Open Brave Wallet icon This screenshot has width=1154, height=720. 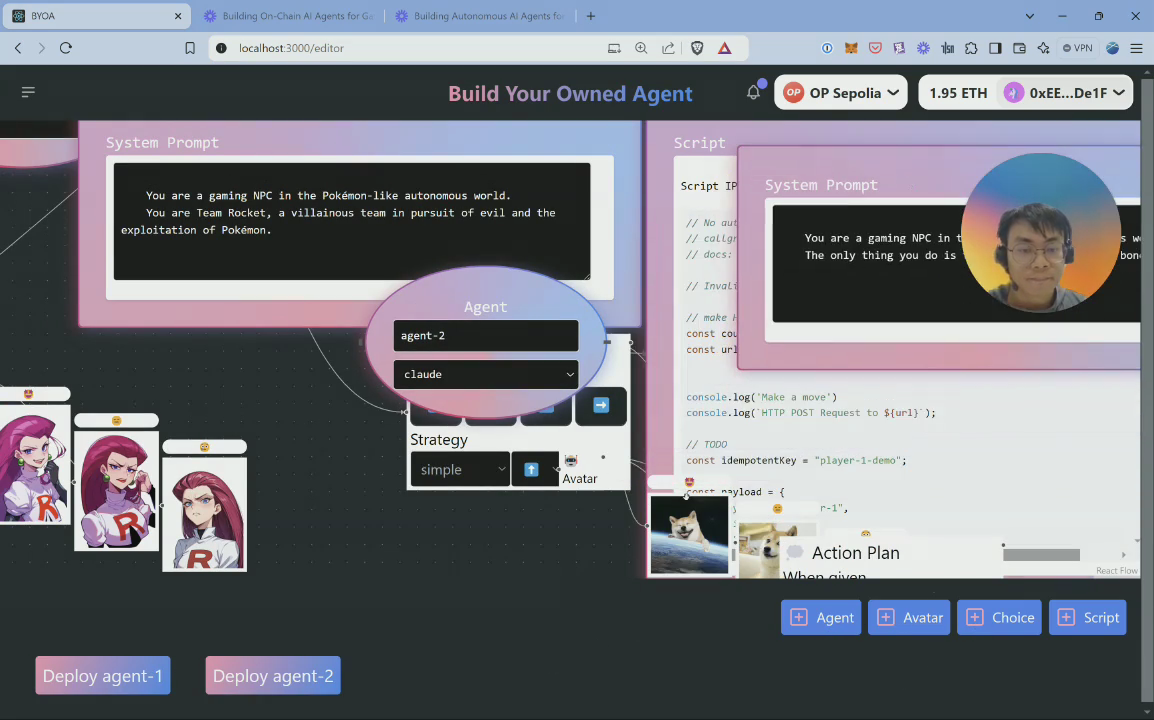pos(1019,48)
